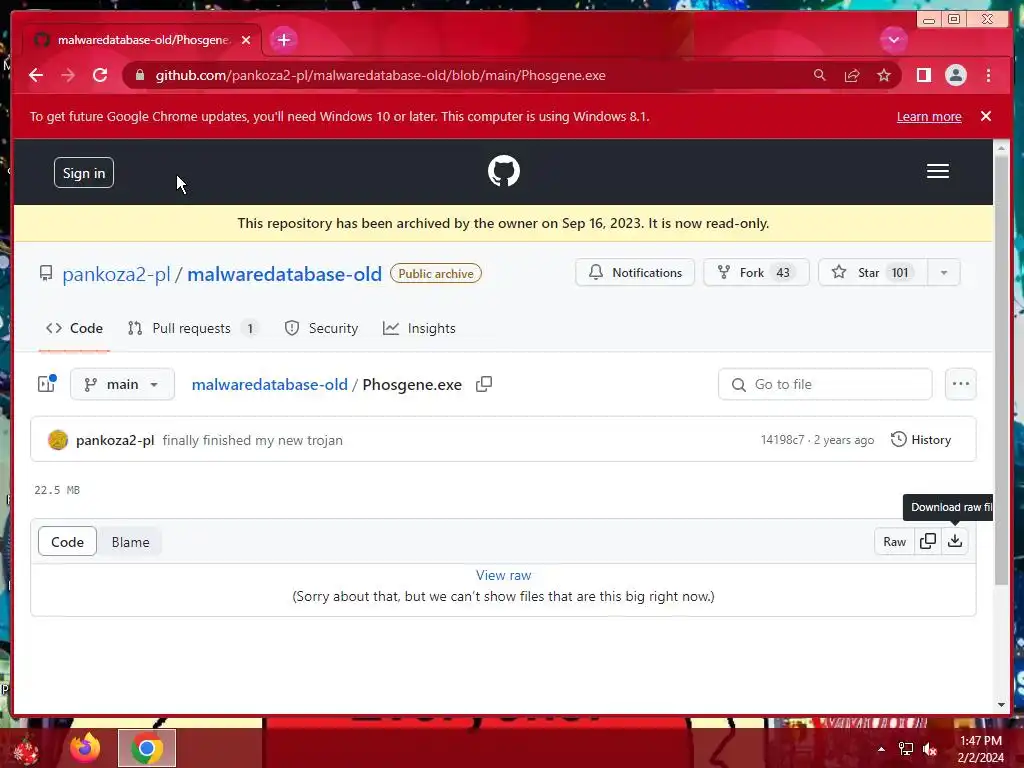Close the malwaredatabase-old tab
The image size is (1024, 768).
coord(246,40)
